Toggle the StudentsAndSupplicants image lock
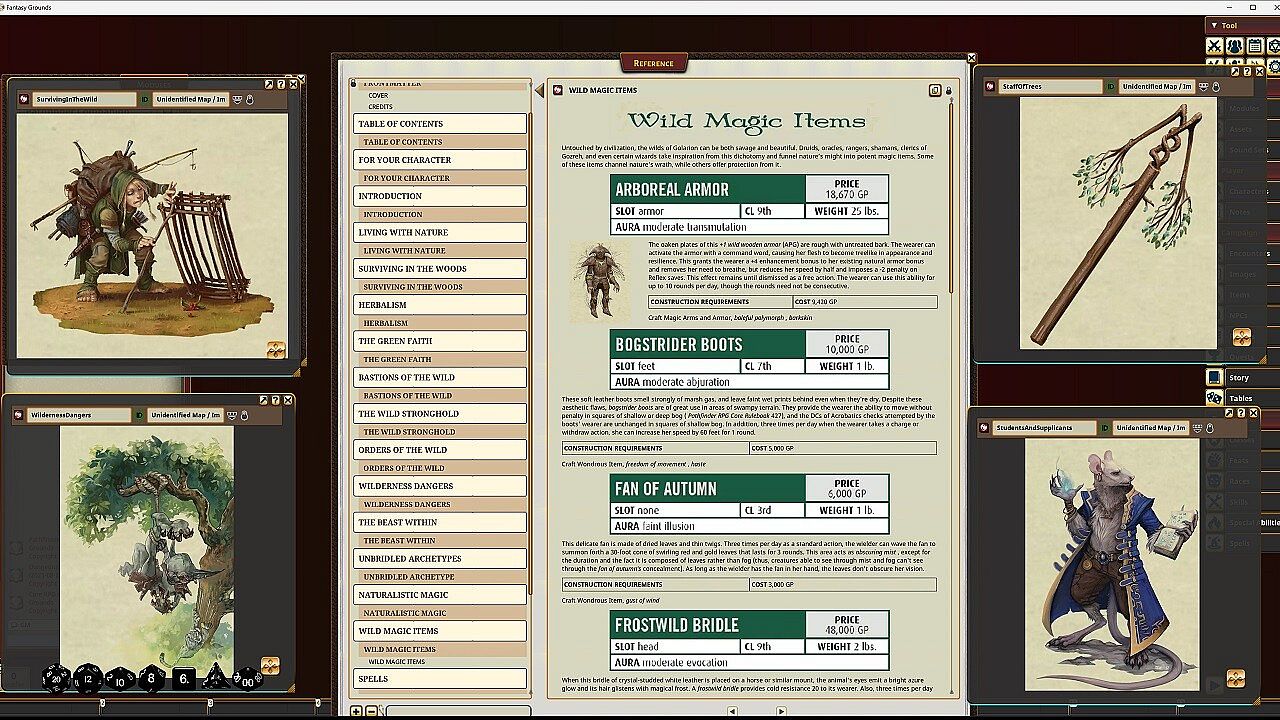 click(x=1208, y=428)
